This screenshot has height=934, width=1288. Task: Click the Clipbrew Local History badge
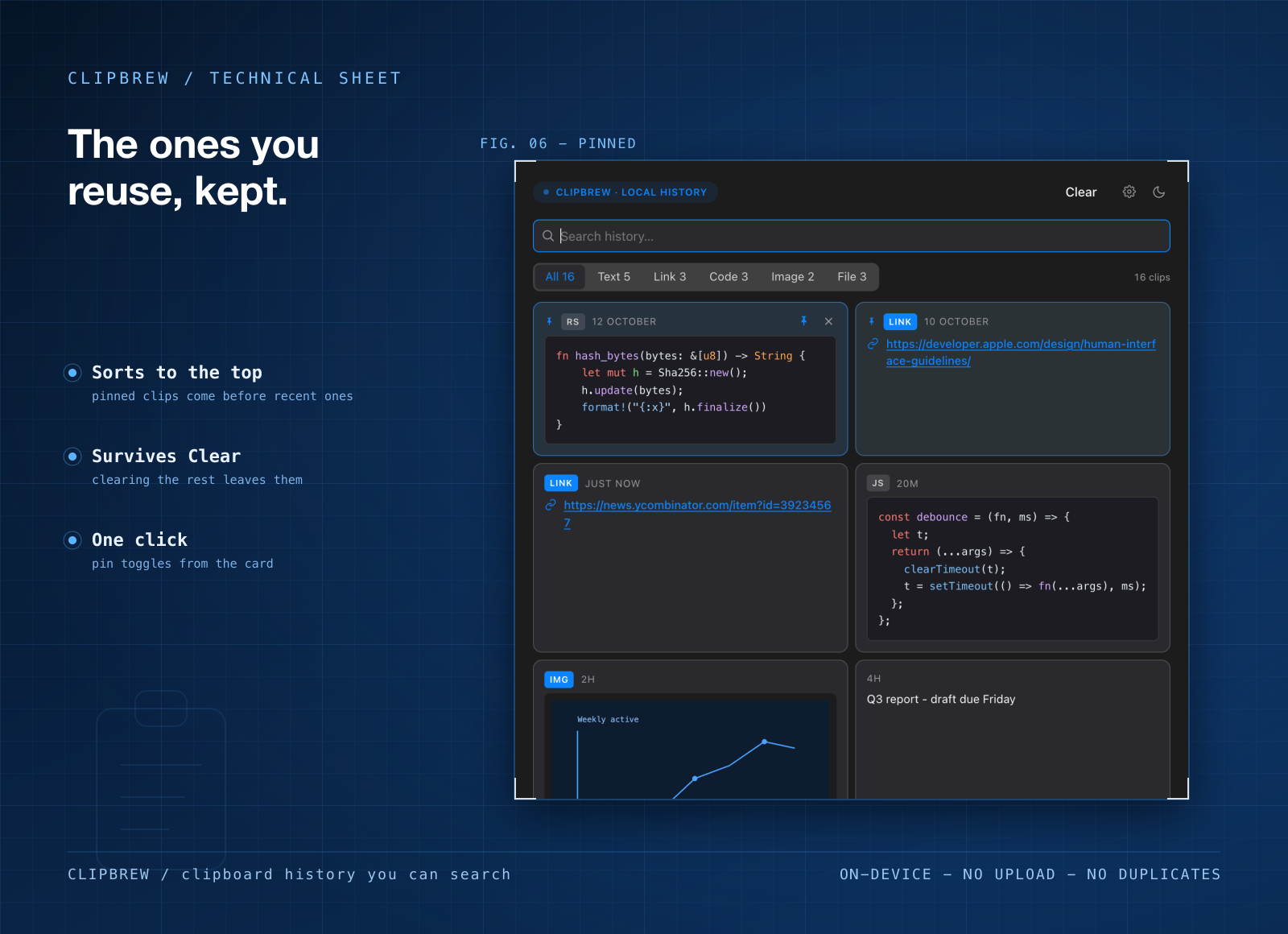point(625,192)
